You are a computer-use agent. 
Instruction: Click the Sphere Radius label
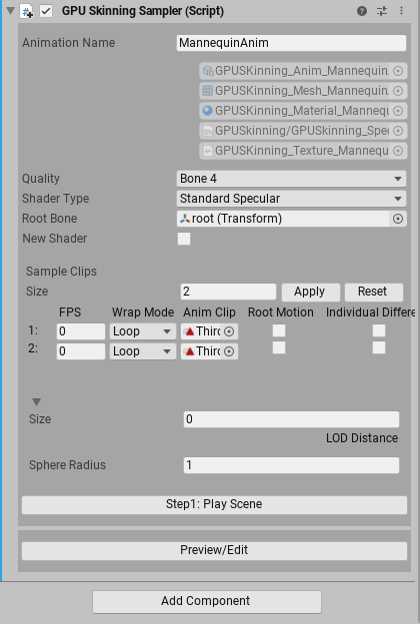point(67,465)
